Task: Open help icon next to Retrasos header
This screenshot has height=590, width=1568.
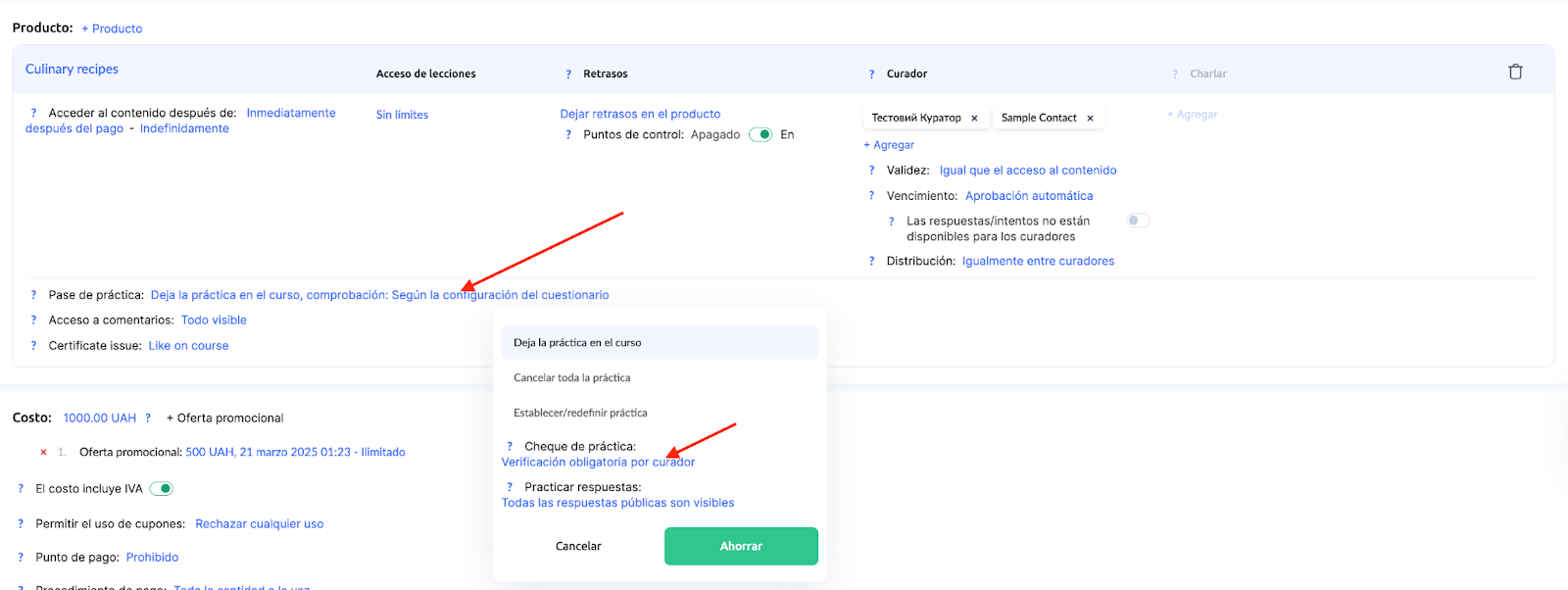Action: [568, 74]
